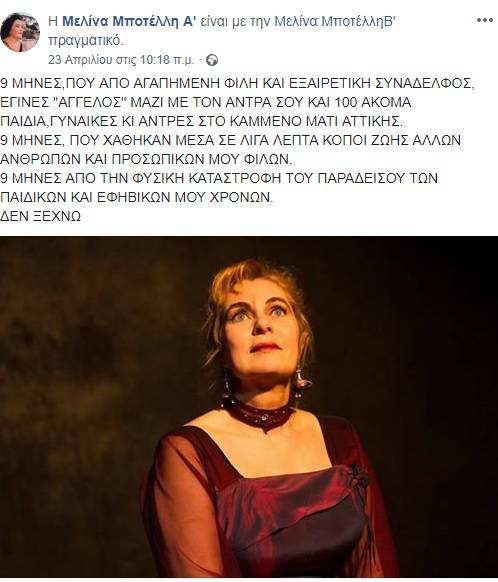Click the globe public audience icon
This screenshot has width=498, height=582.
pyautogui.click(x=212, y=60)
